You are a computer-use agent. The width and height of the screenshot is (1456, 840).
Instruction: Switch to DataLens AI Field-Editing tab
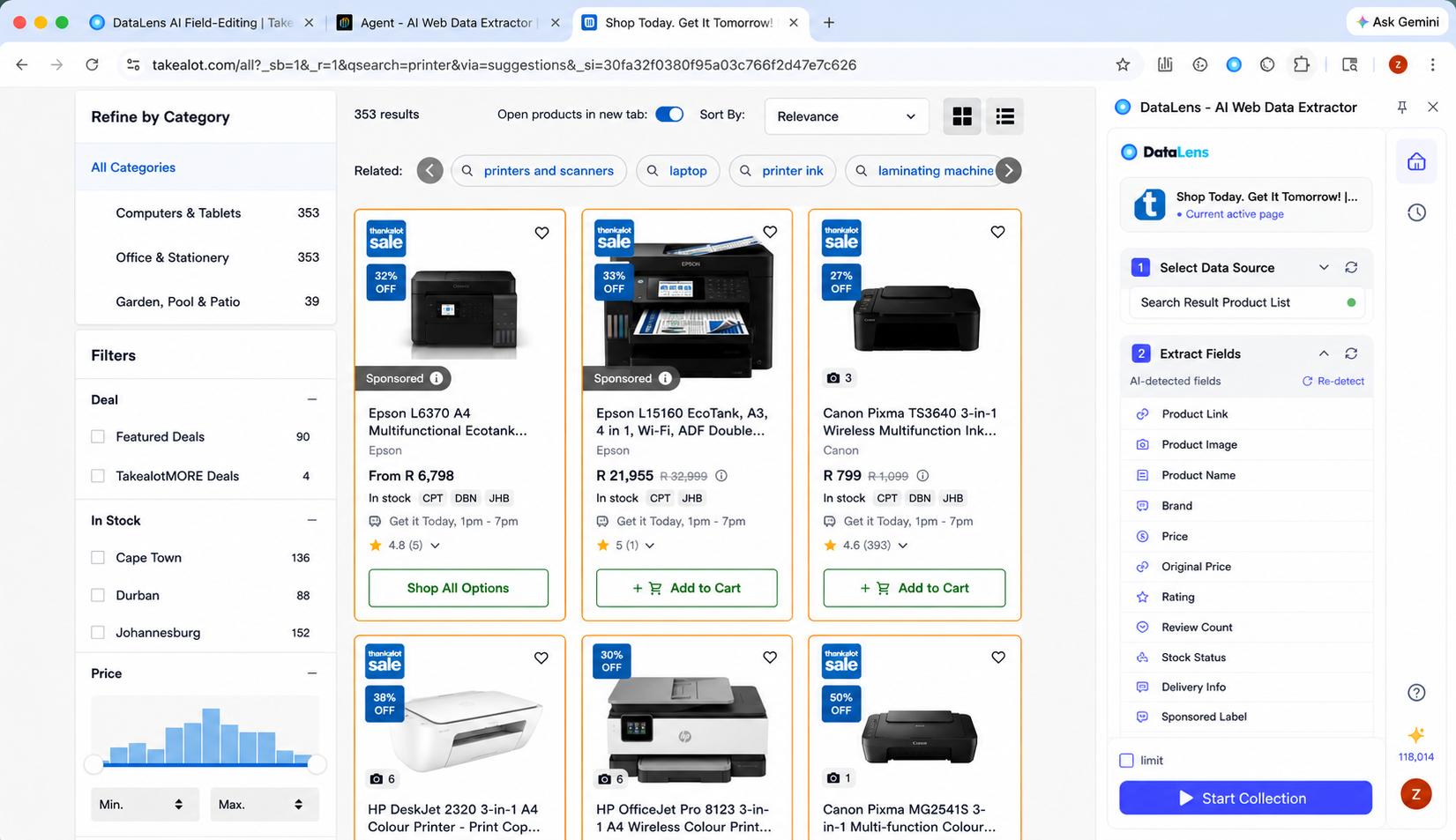click(203, 23)
